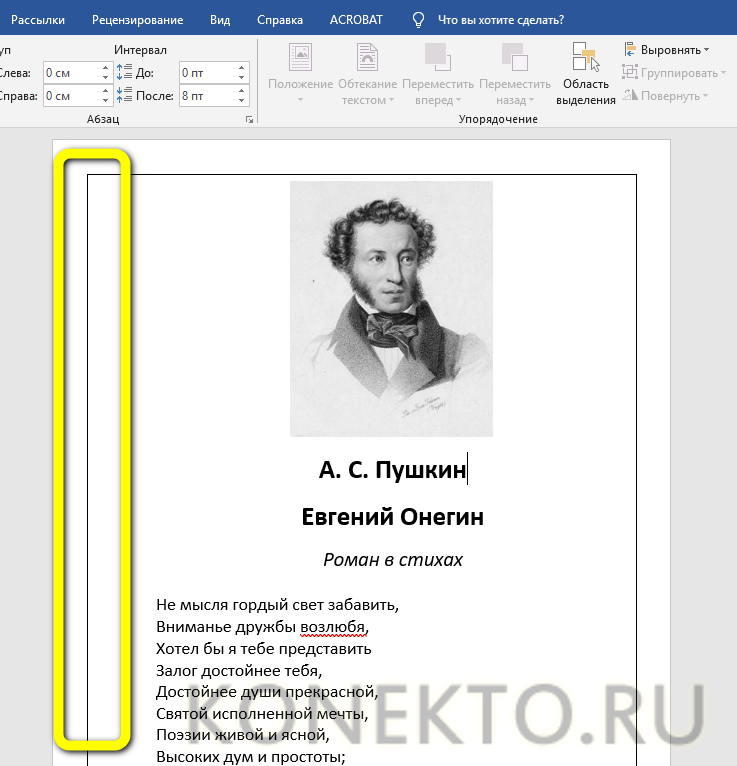
Task: Select the Pushkin portrait image
Action: pyautogui.click(x=391, y=309)
